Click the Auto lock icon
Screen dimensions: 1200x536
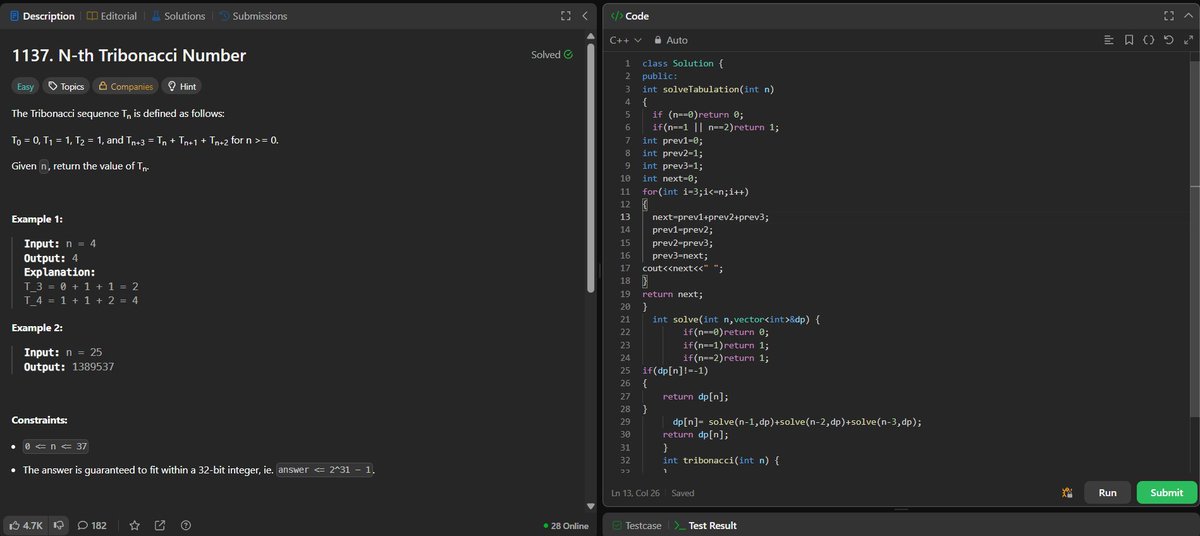658,40
